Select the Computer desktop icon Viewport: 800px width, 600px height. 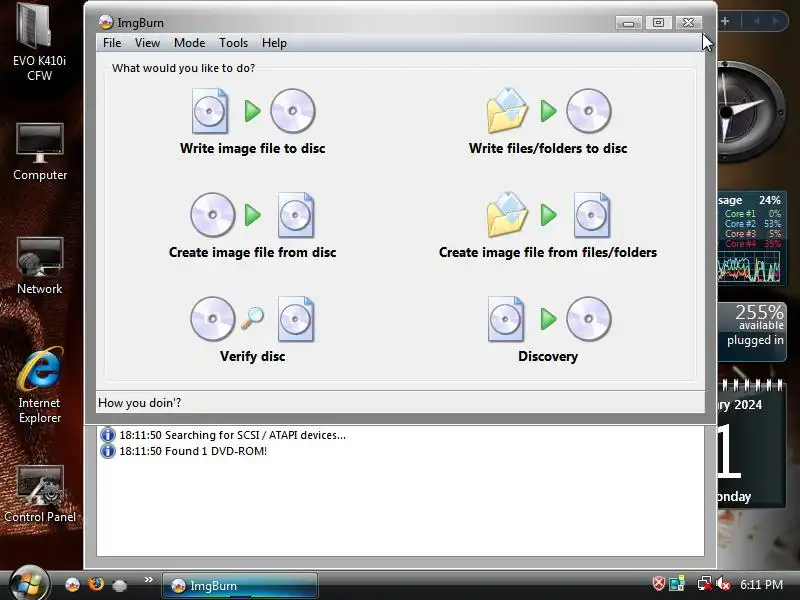[x=40, y=152]
